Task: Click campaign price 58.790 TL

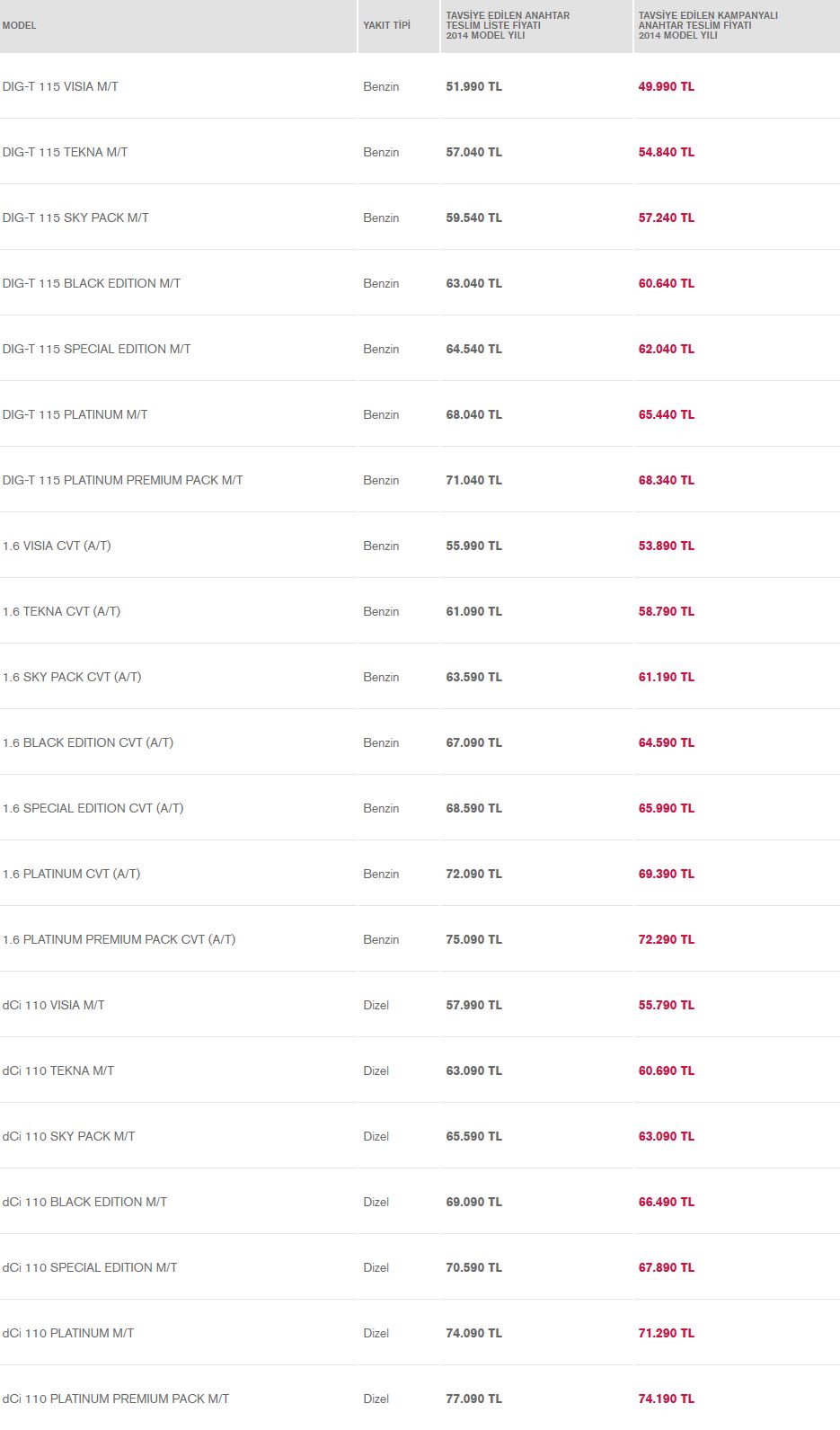Action: pyautogui.click(x=667, y=611)
